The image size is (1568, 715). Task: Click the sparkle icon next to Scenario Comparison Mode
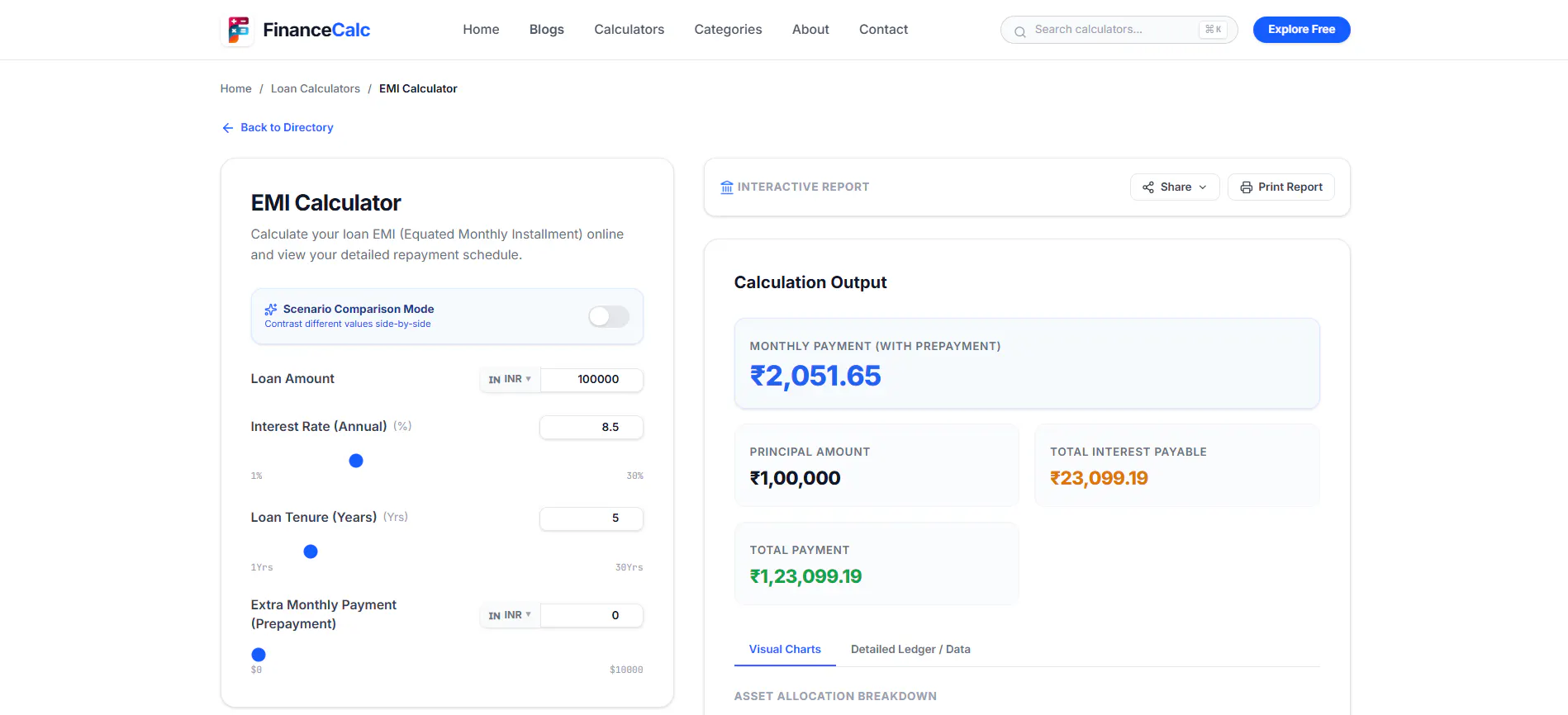tap(271, 310)
